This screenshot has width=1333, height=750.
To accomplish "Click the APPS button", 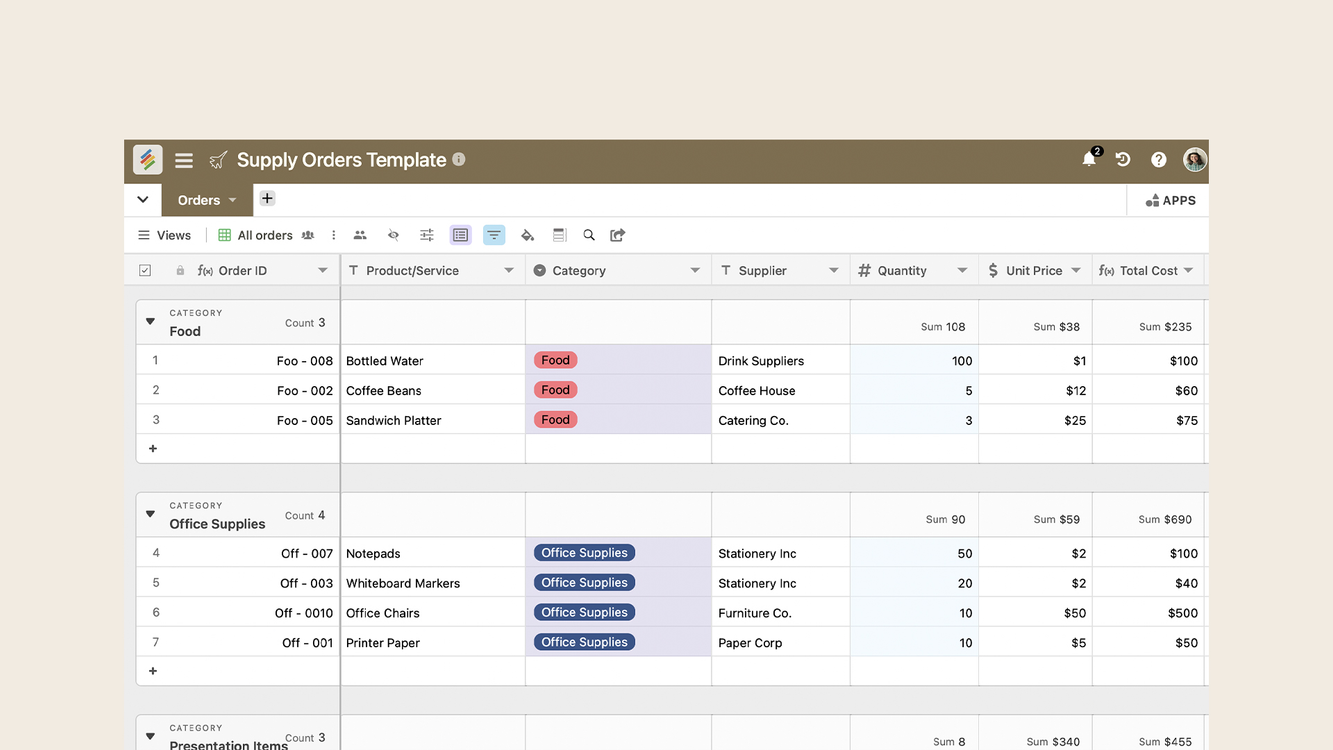I will 1170,200.
